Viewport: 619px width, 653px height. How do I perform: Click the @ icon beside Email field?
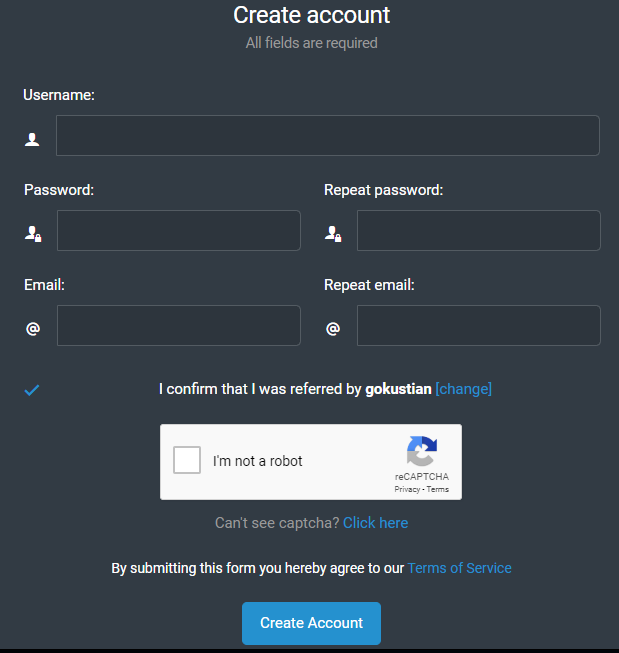point(33,329)
